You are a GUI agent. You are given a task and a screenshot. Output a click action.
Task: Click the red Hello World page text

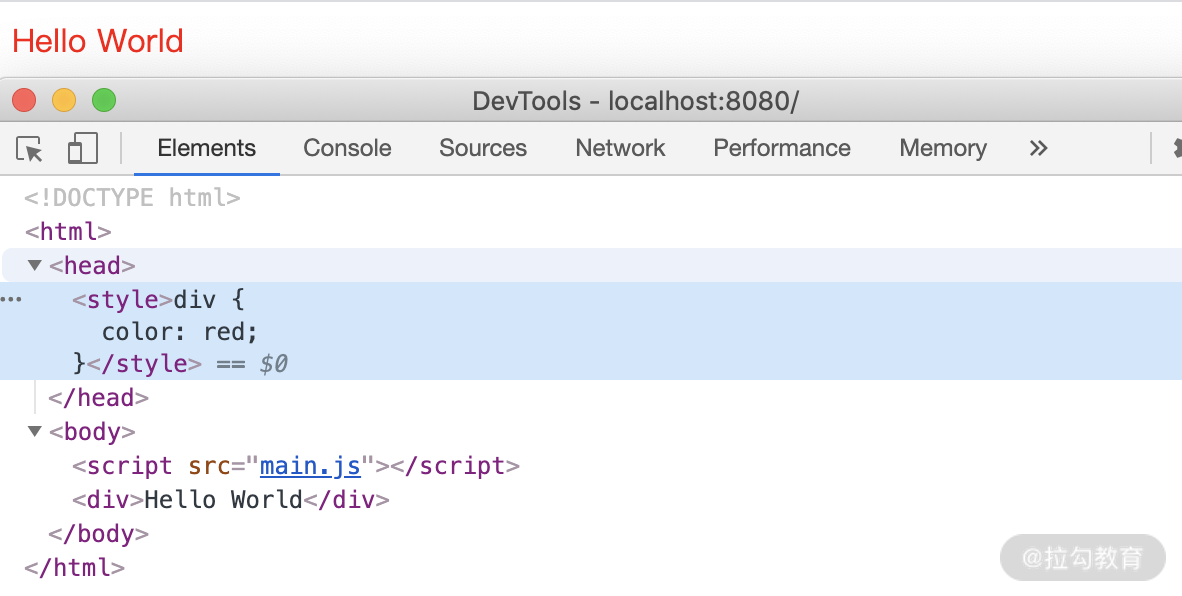coord(98,41)
